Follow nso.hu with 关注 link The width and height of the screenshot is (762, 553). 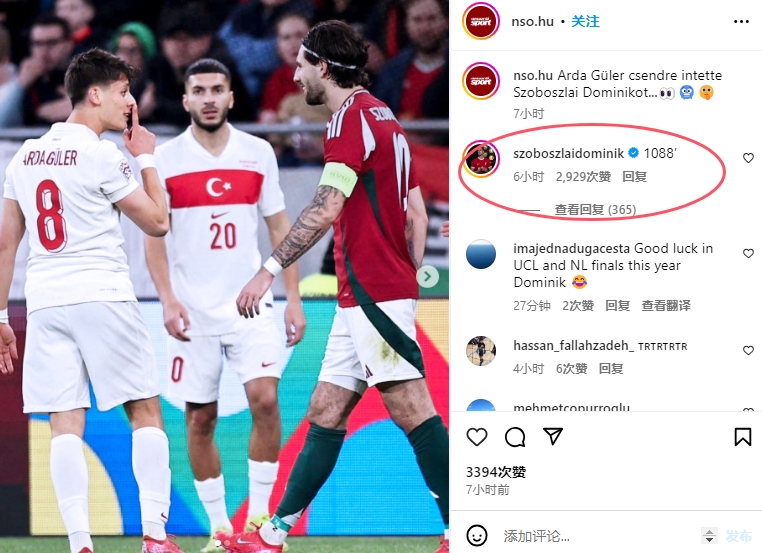[585, 21]
